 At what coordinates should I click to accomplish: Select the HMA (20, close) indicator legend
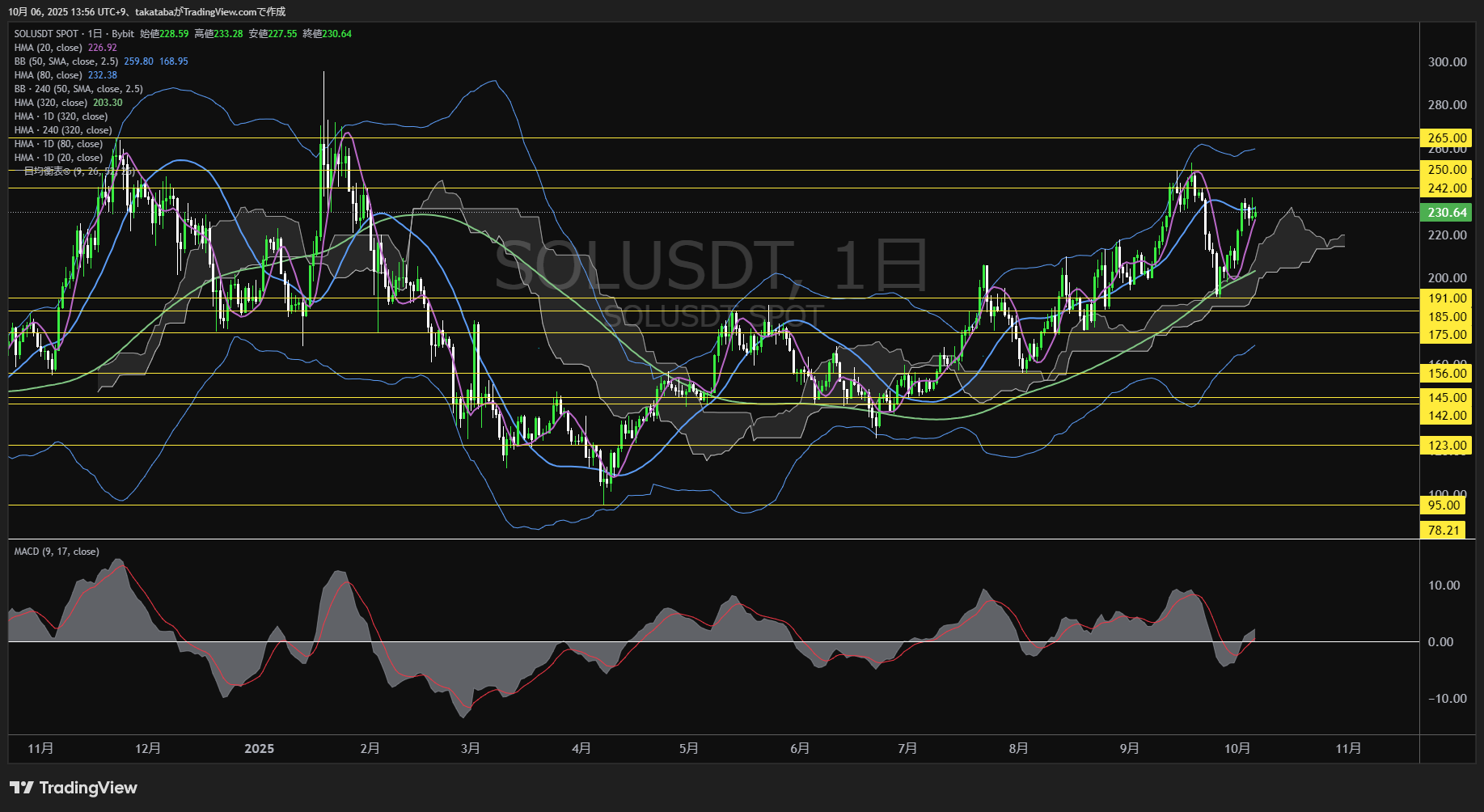[49, 48]
